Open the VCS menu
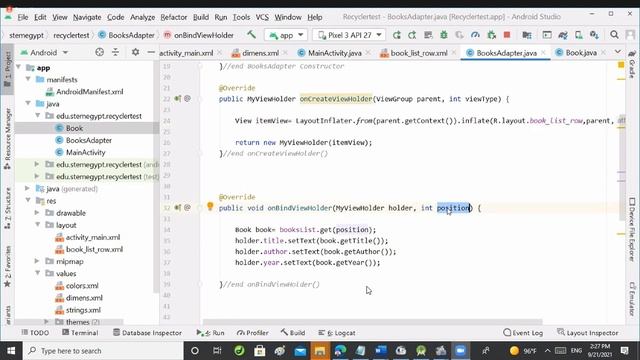The width and height of the screenshot is (640, 360). [x=262, y=17]
